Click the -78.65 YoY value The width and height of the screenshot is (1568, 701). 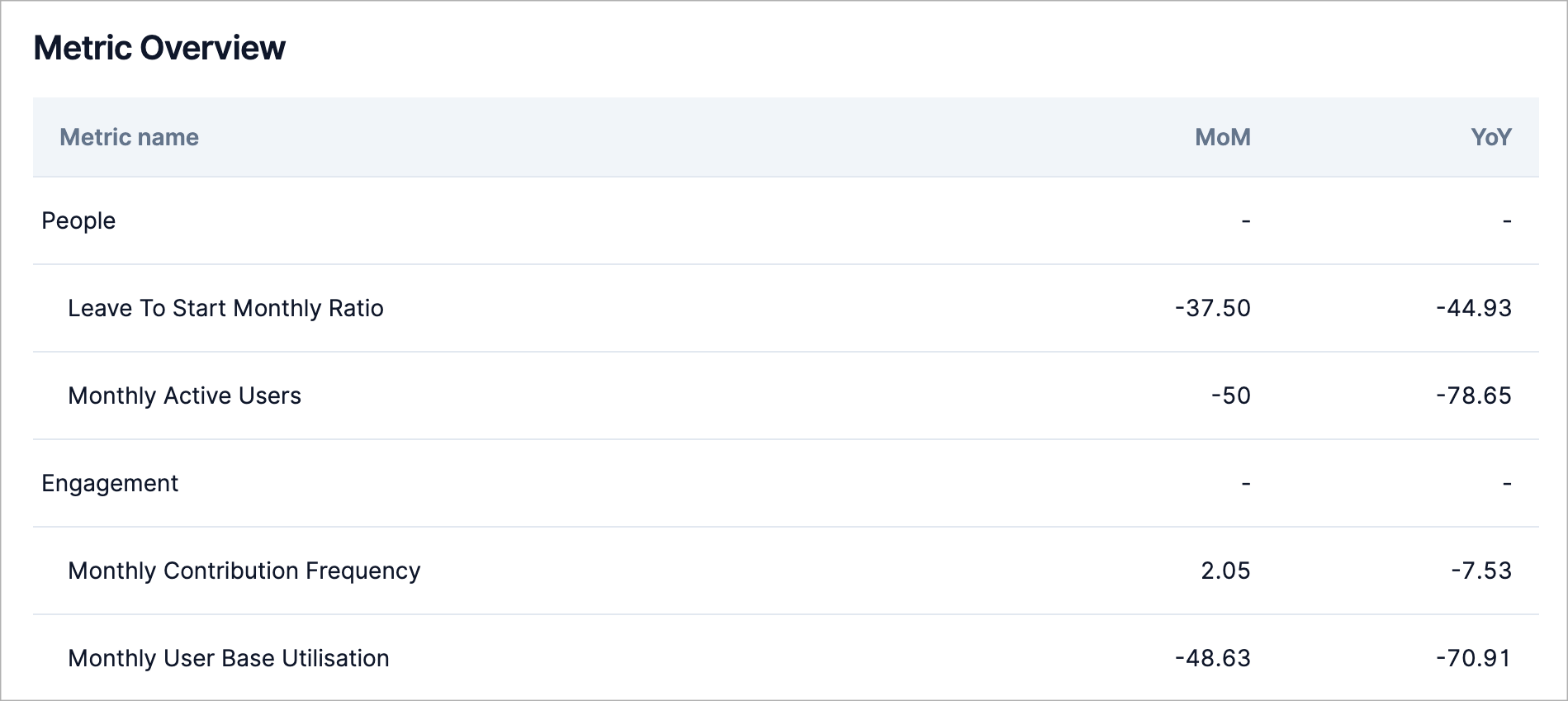[x=1474, y=395]
